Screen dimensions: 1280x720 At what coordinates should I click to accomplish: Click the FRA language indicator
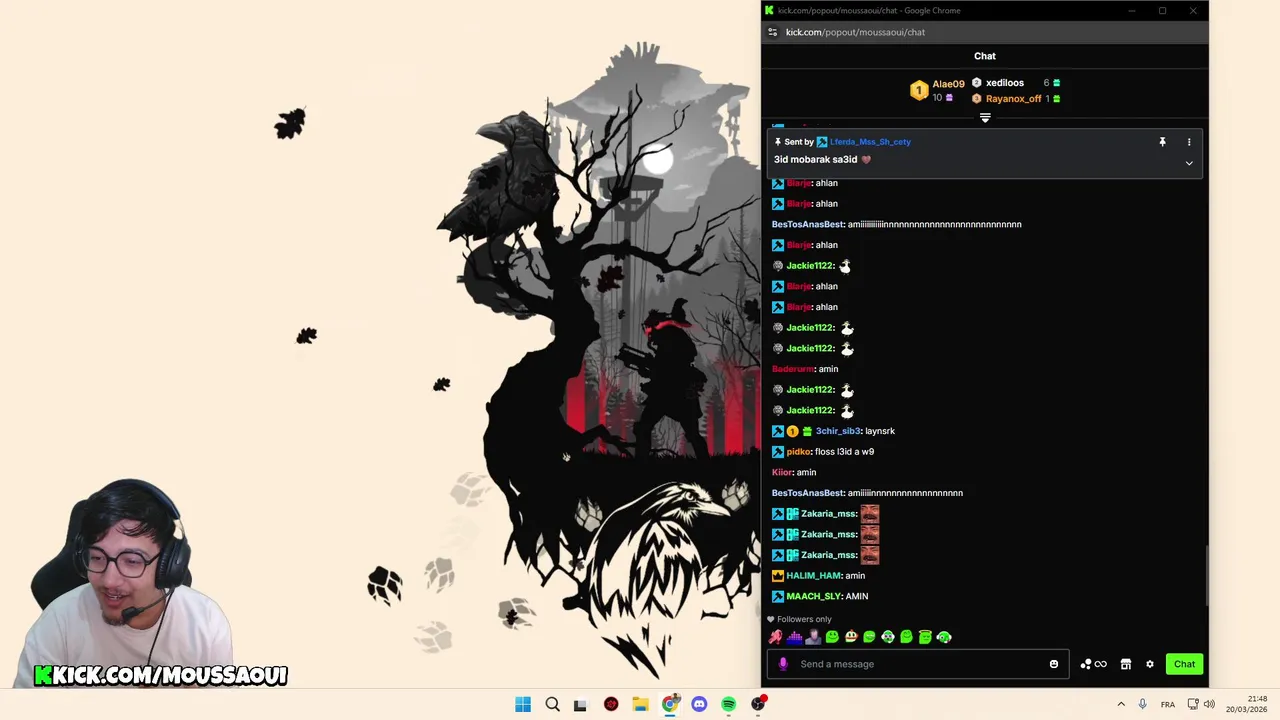[x=1167, y=705]
